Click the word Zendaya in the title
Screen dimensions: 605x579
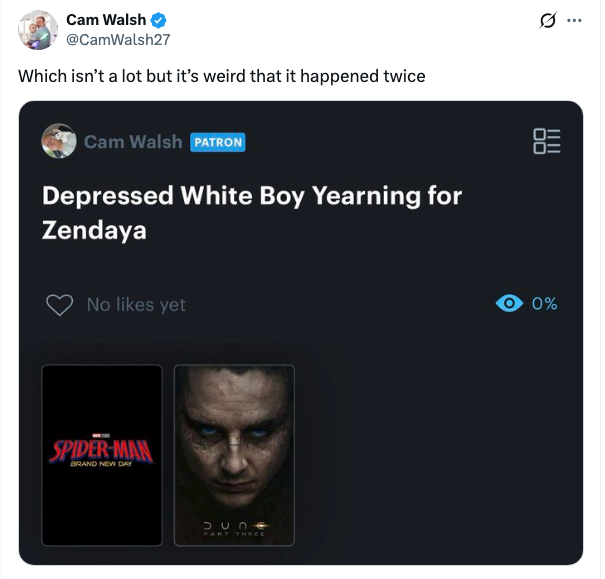(94, 230)
